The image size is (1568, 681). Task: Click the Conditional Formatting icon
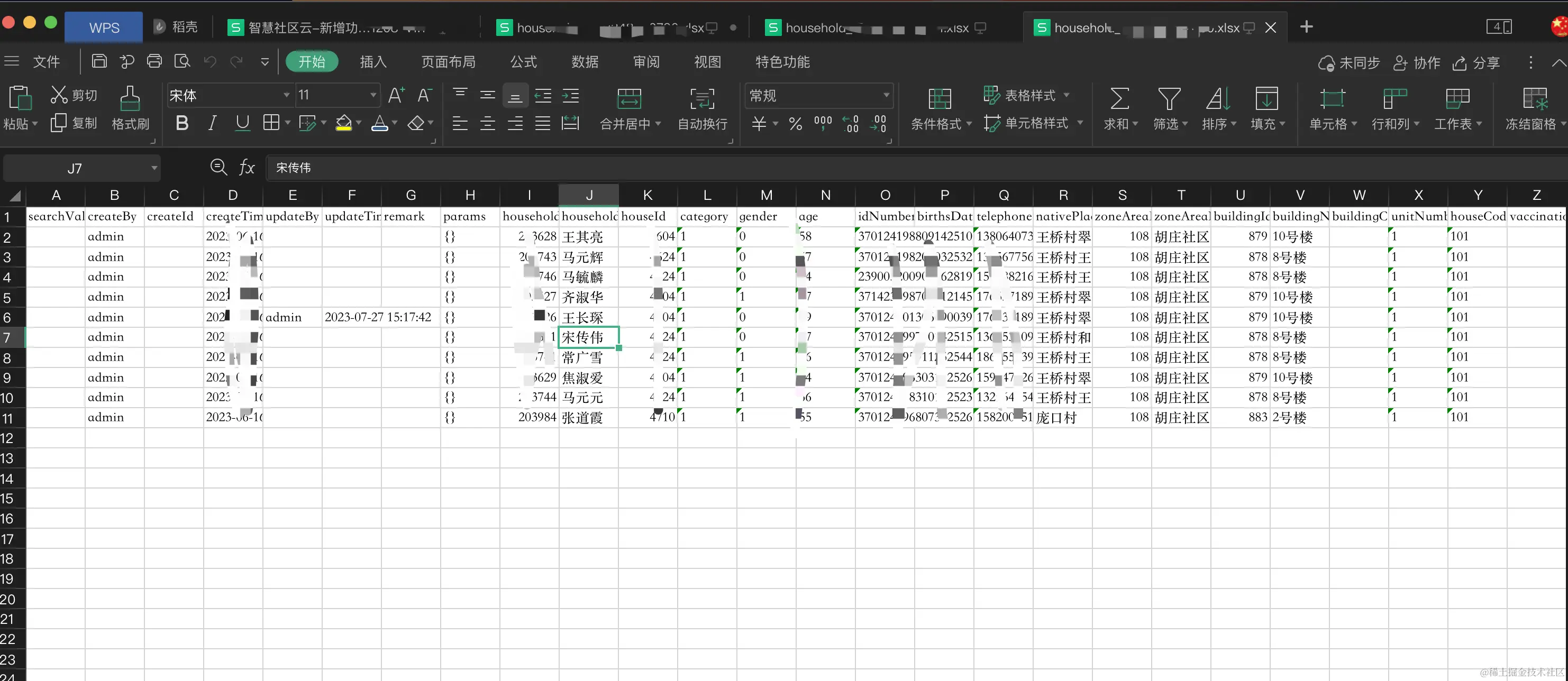pyautogui.click(x=939, y=98)
